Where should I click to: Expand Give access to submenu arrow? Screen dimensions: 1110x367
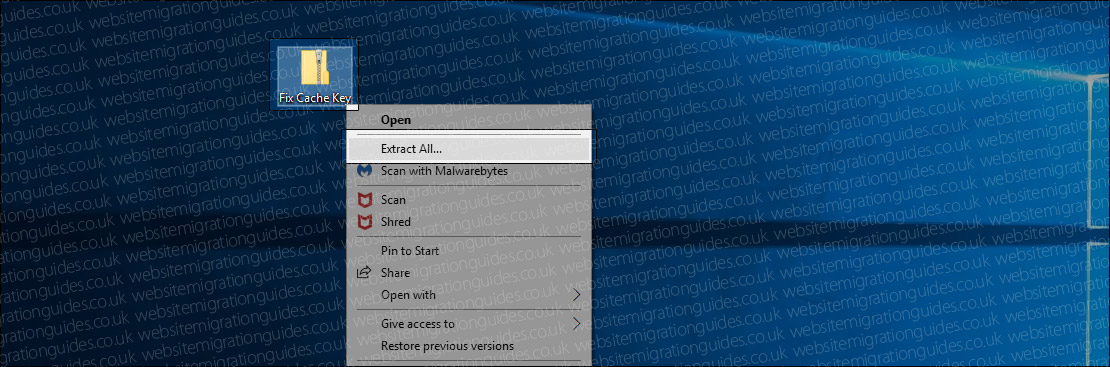pos(576,324)
